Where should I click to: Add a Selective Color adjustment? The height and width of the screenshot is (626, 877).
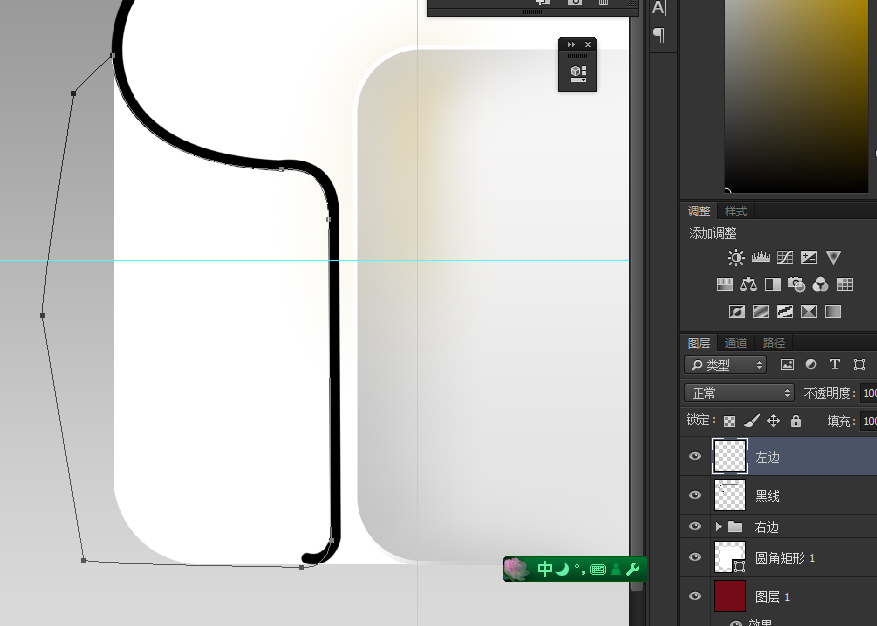click(809, 312)
